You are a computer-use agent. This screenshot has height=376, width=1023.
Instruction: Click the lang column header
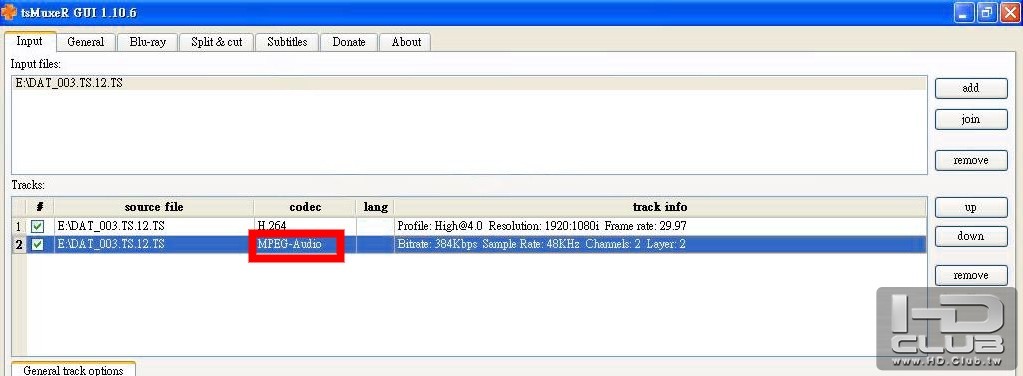(x=375, y=207)
